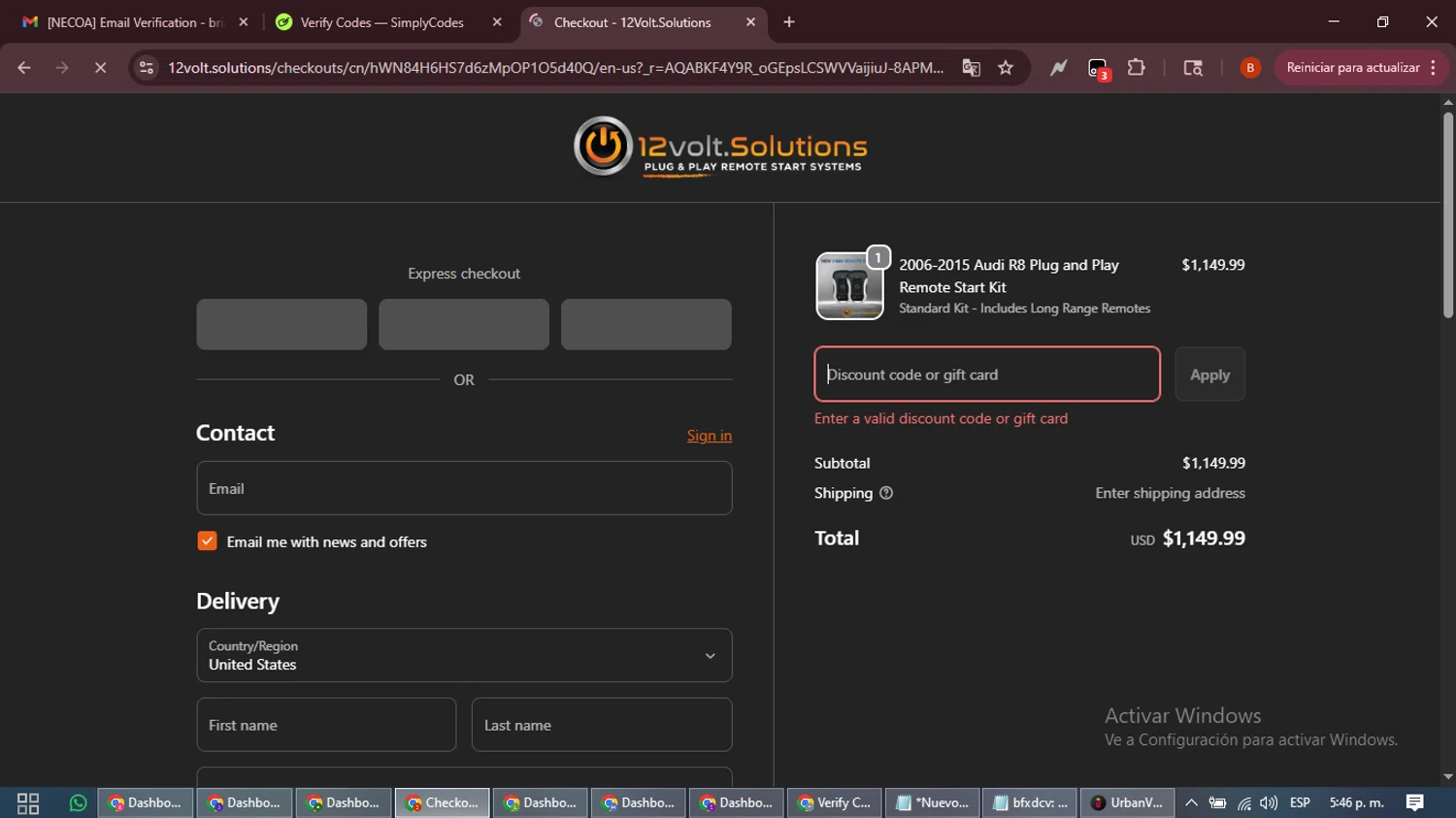The height and width of the screenshot is (818, 1456).
Task: Click the shipping help question-mark icon
Action: 886,493
